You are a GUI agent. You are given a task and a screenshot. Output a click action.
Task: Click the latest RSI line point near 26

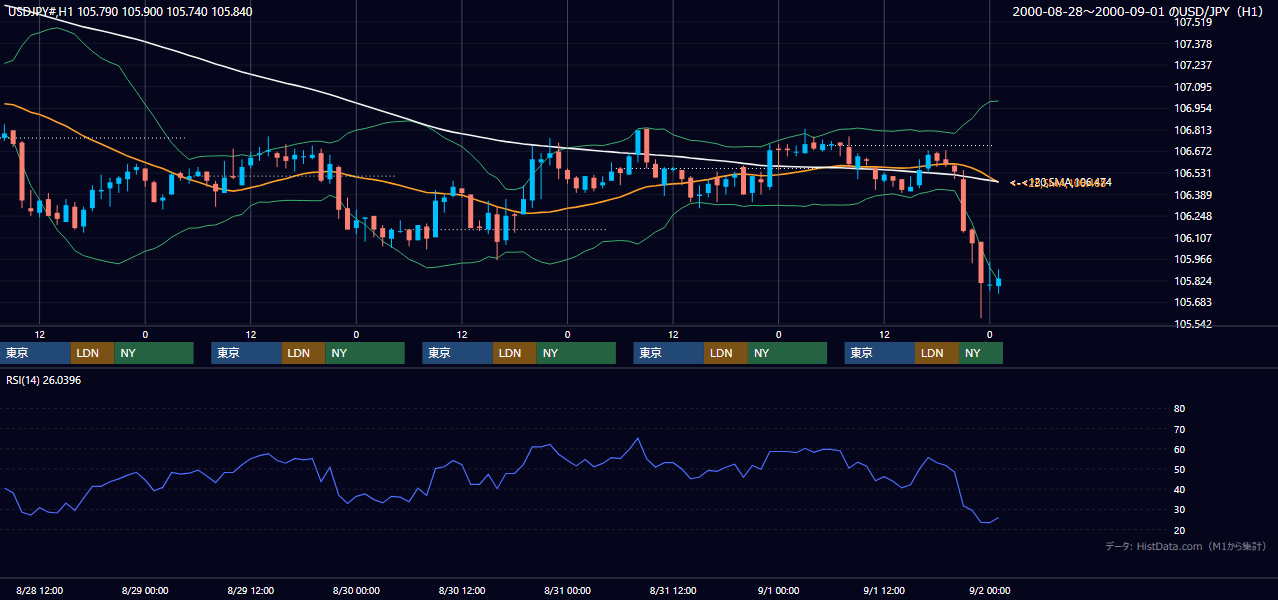998,518
